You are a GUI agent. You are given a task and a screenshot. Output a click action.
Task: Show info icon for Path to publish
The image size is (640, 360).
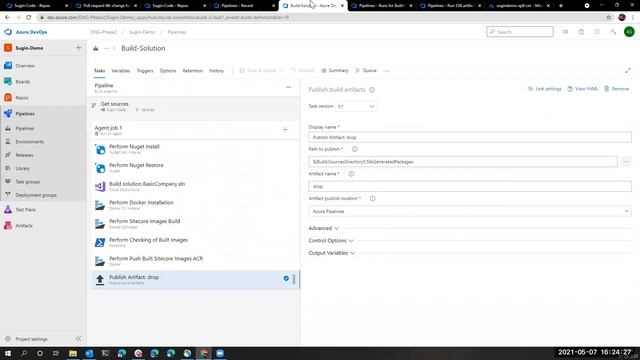coord(354,149)
